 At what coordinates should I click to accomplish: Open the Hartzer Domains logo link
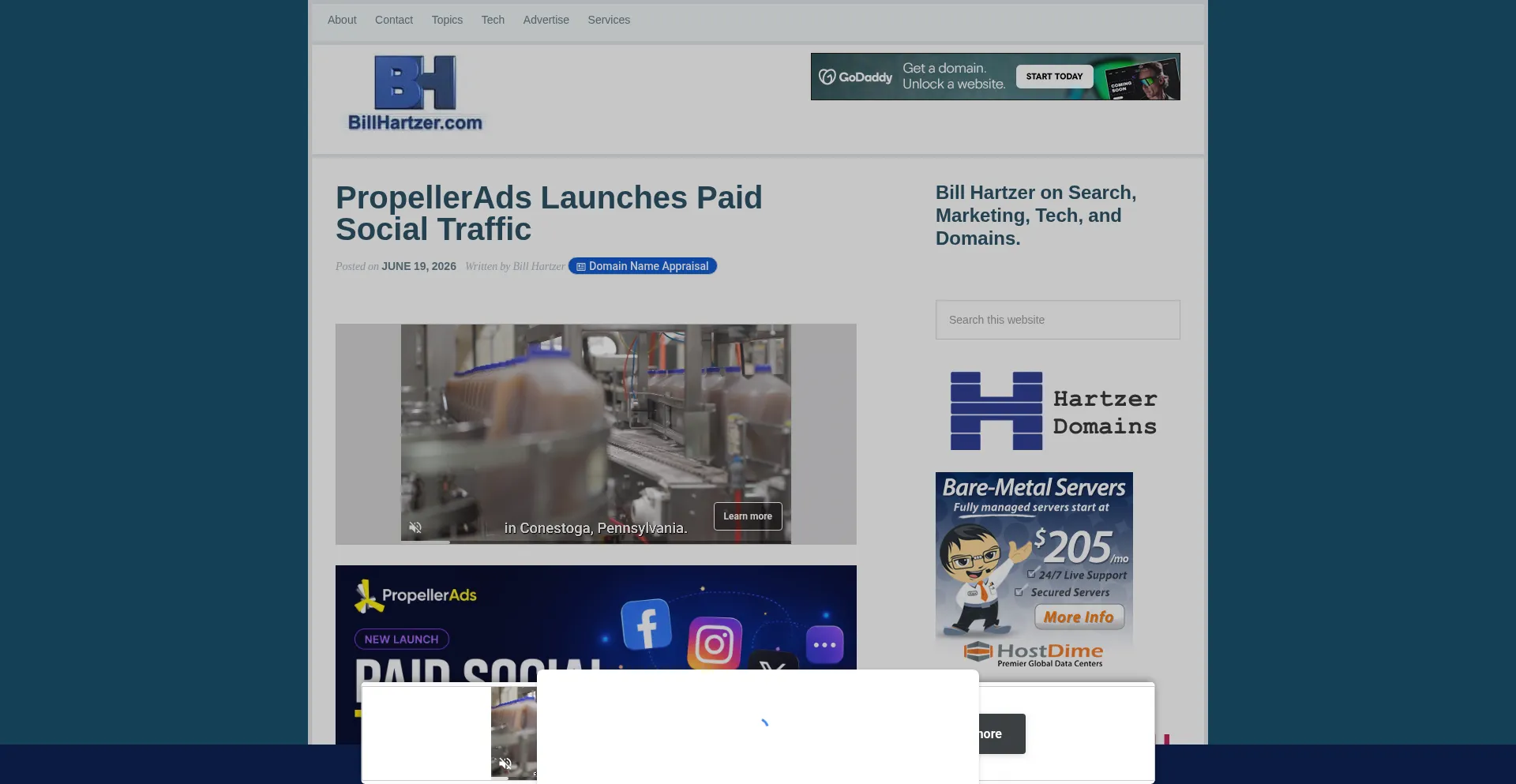point(1054,411)
